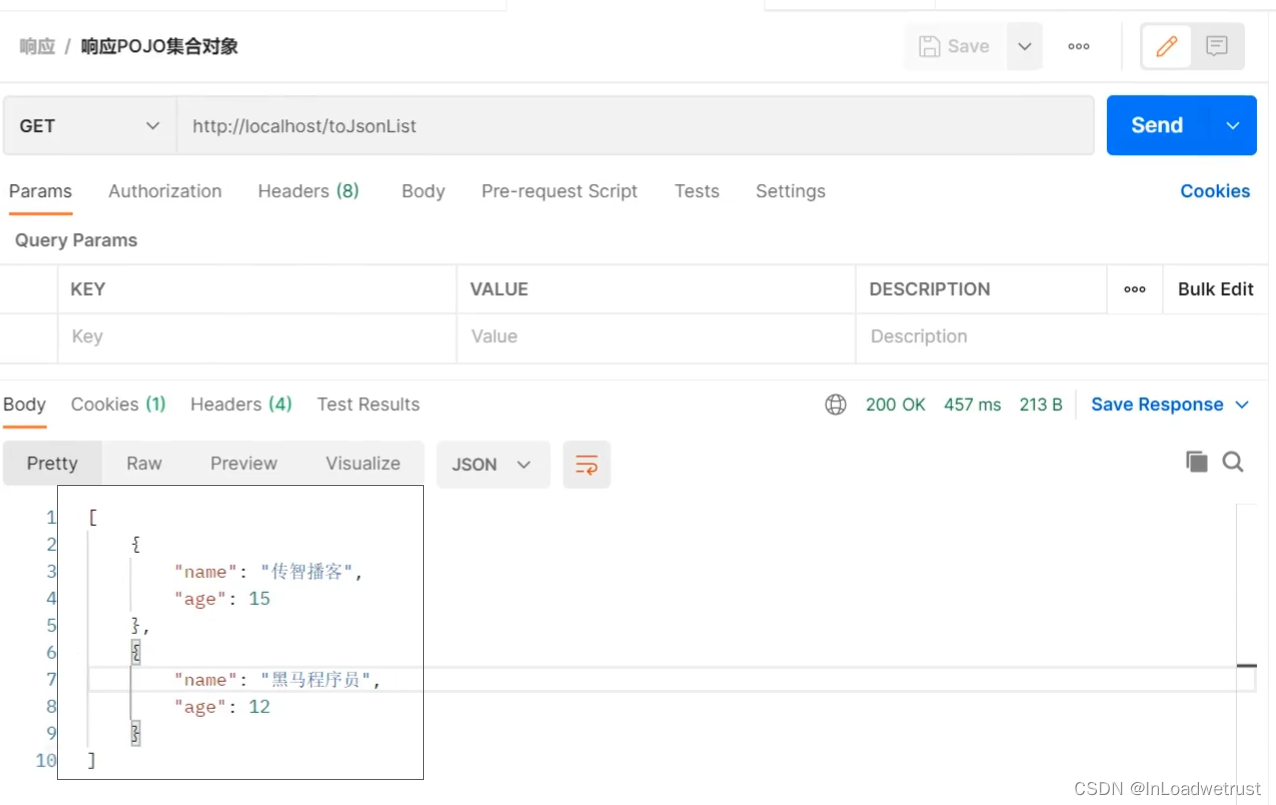
Task: Open the request Body tab
Action: [423, 191]
